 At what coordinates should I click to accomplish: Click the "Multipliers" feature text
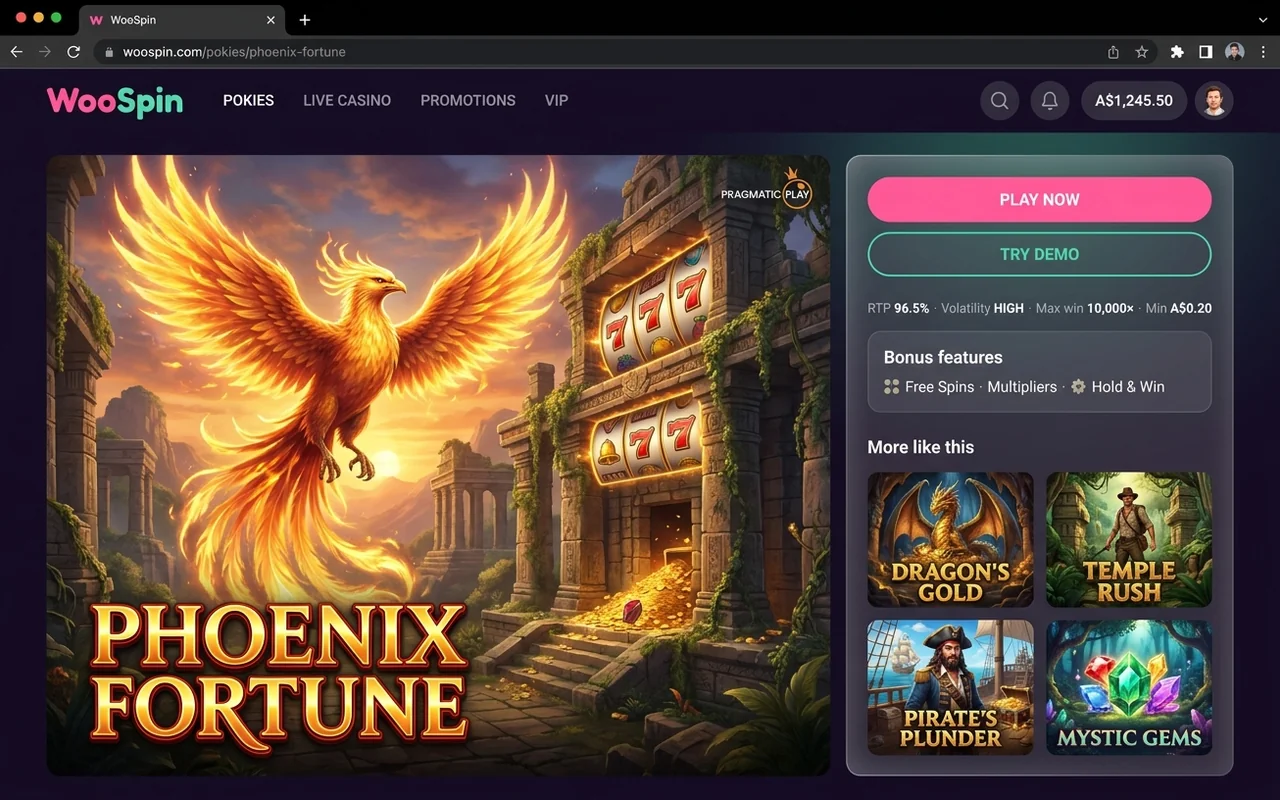pos(1022,387)
